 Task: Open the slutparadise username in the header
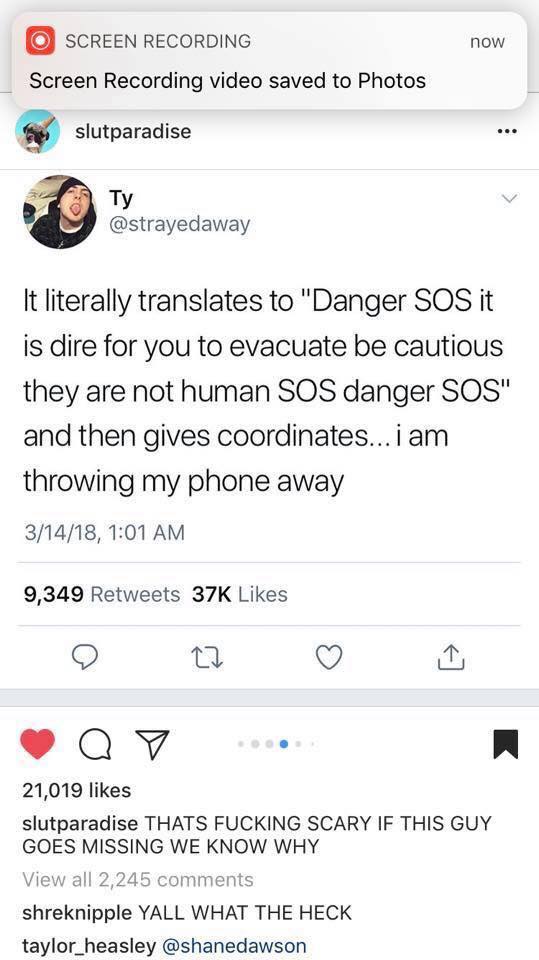133,131
